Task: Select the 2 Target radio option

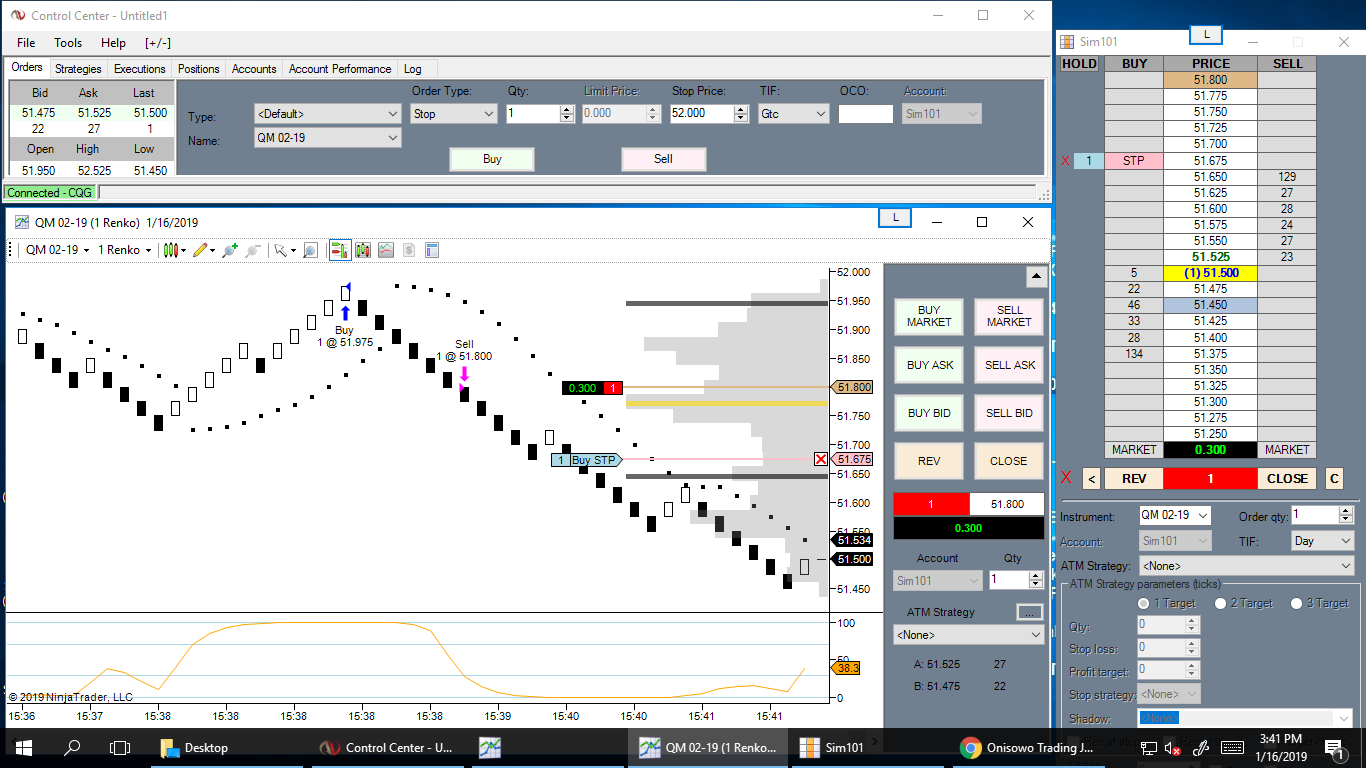Action: 1220,603
